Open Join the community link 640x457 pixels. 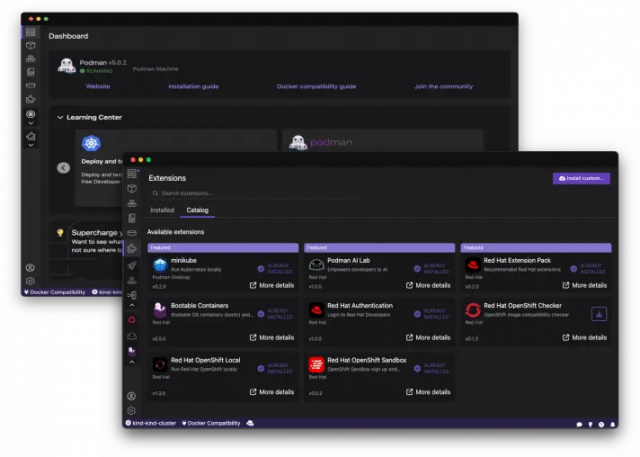(444, 87)
